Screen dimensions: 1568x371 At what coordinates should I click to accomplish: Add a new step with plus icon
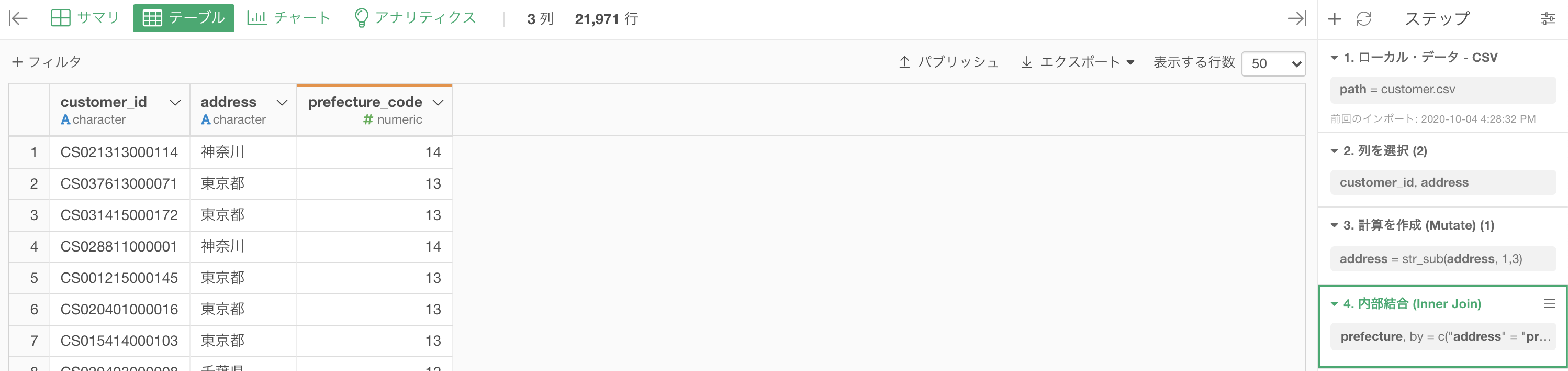[x=1334, y=19]
